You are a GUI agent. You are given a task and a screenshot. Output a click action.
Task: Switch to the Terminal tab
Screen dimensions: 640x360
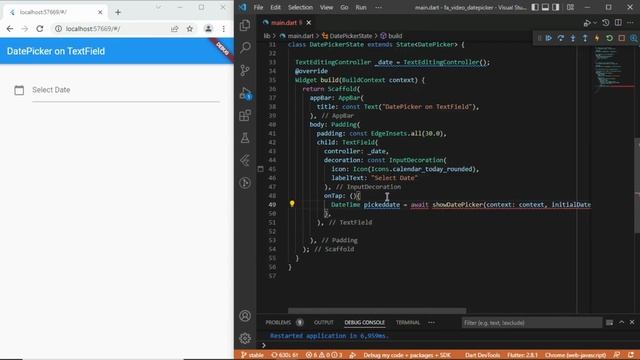click(408, 322)
